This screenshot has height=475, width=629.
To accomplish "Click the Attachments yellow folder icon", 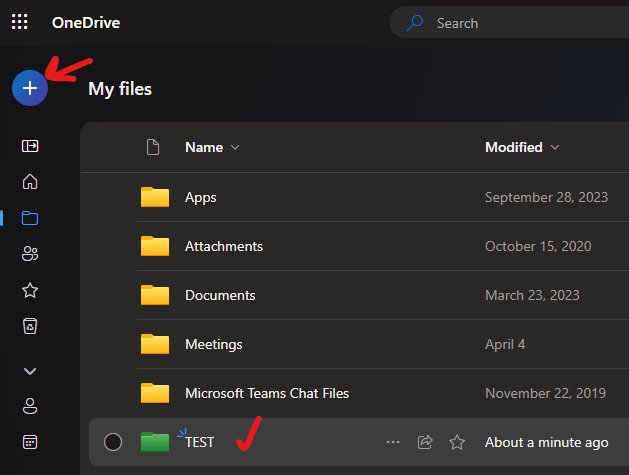I will click(155, 246).
